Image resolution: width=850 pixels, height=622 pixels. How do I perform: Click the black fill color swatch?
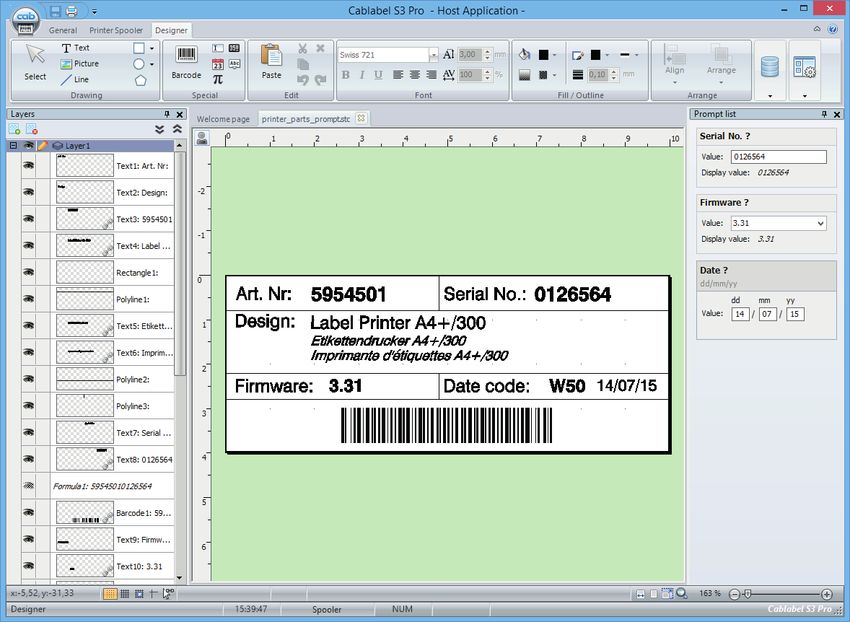click(x=543, y=55)
